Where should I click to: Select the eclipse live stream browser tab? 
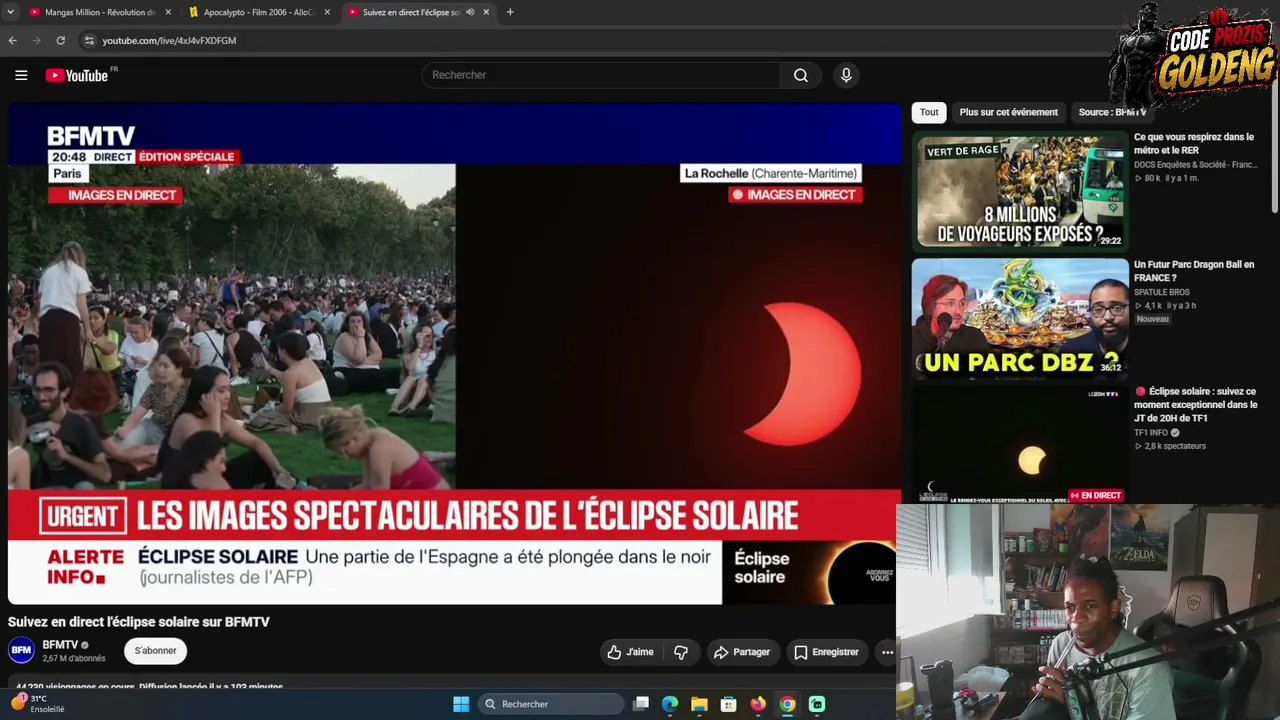click(x=417, y=12)
